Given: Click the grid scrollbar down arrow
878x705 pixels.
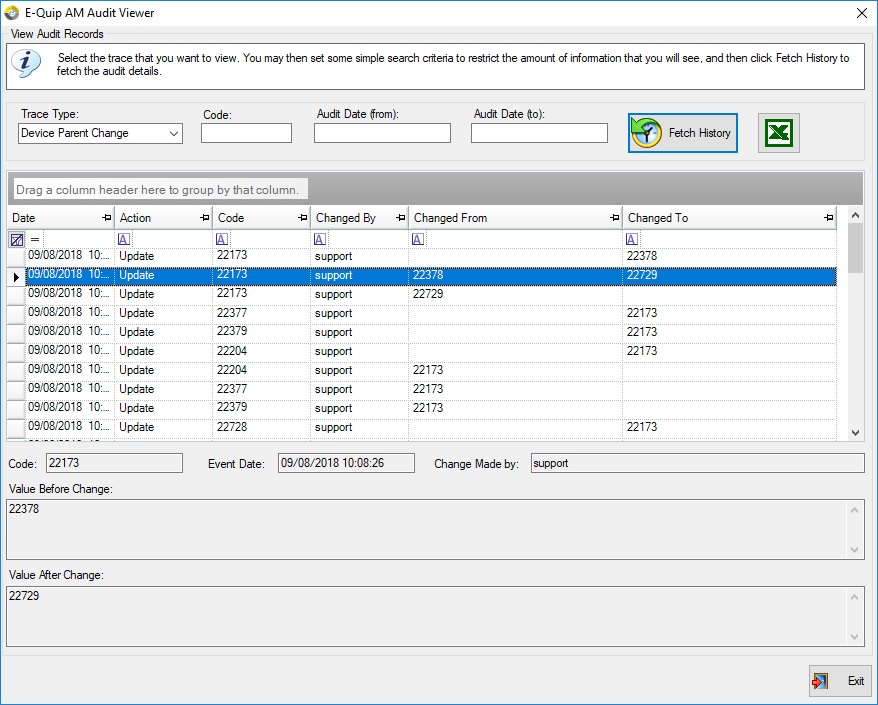Looking at the screenshot, I should [855, 432].
